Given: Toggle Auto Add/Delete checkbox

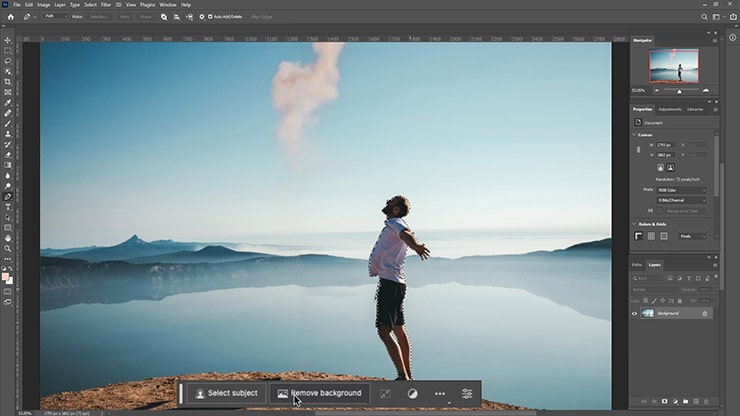Looking at the screenshot, I should [210, 17].
